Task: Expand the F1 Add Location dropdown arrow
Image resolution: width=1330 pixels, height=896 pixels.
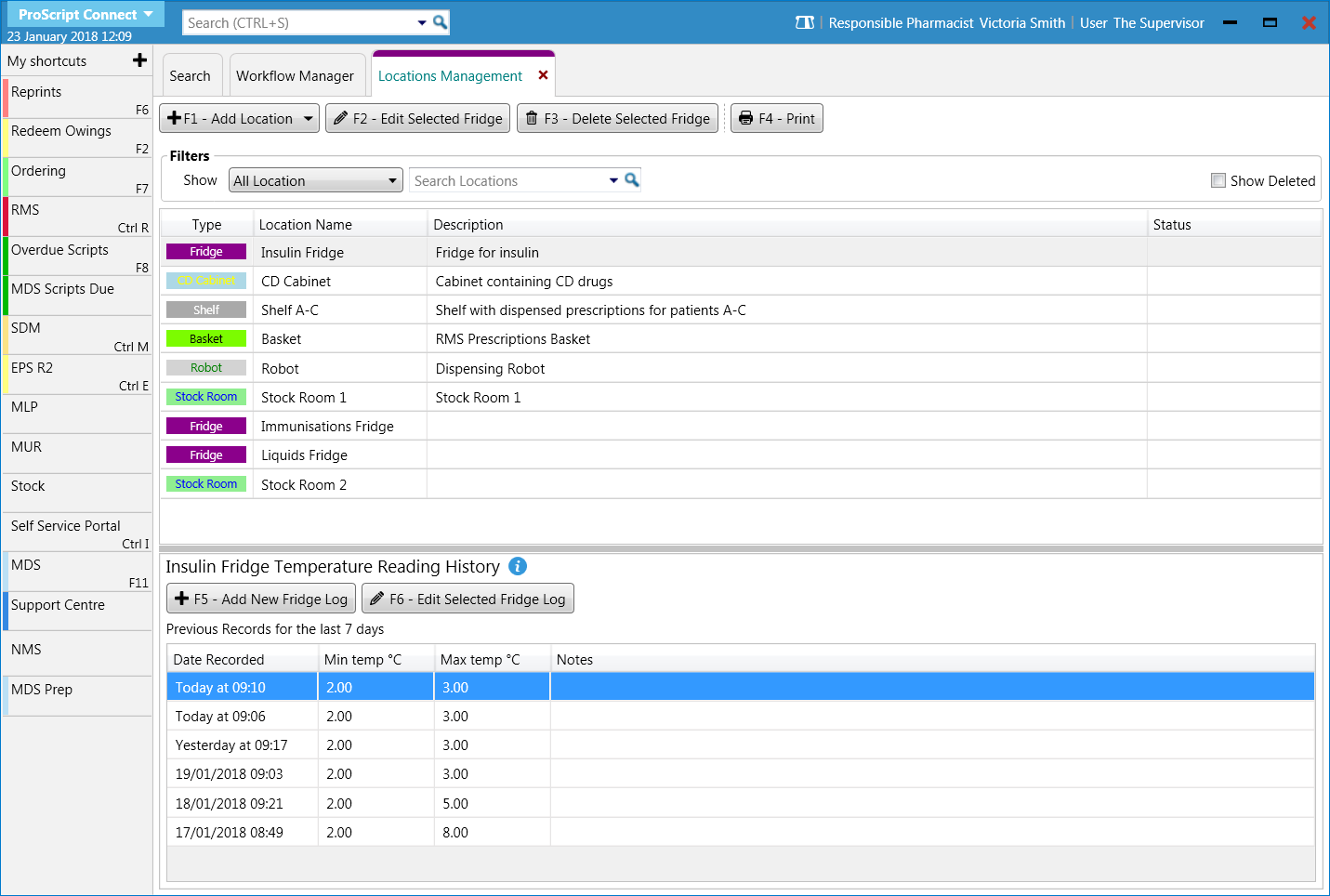Action: pyautogui.click(x=309, y=118)
